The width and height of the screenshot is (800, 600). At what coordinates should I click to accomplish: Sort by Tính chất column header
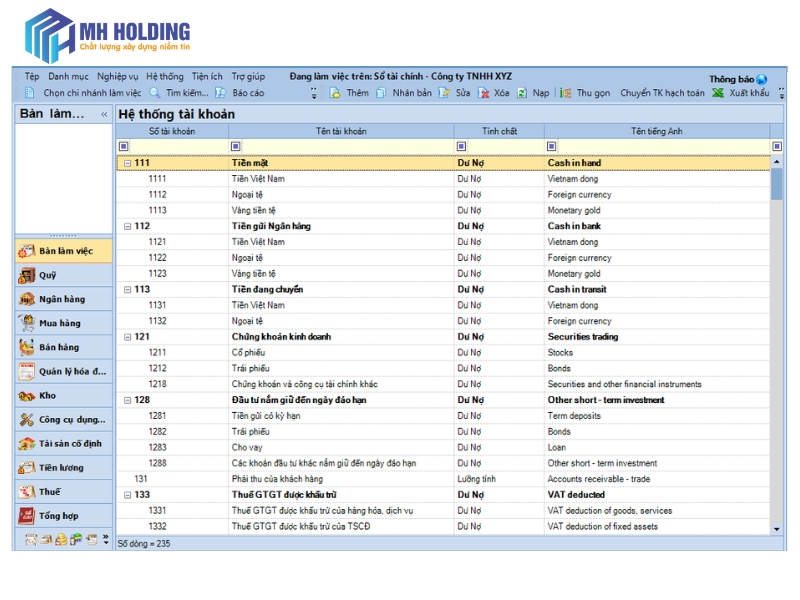click(x=499, y=132)
